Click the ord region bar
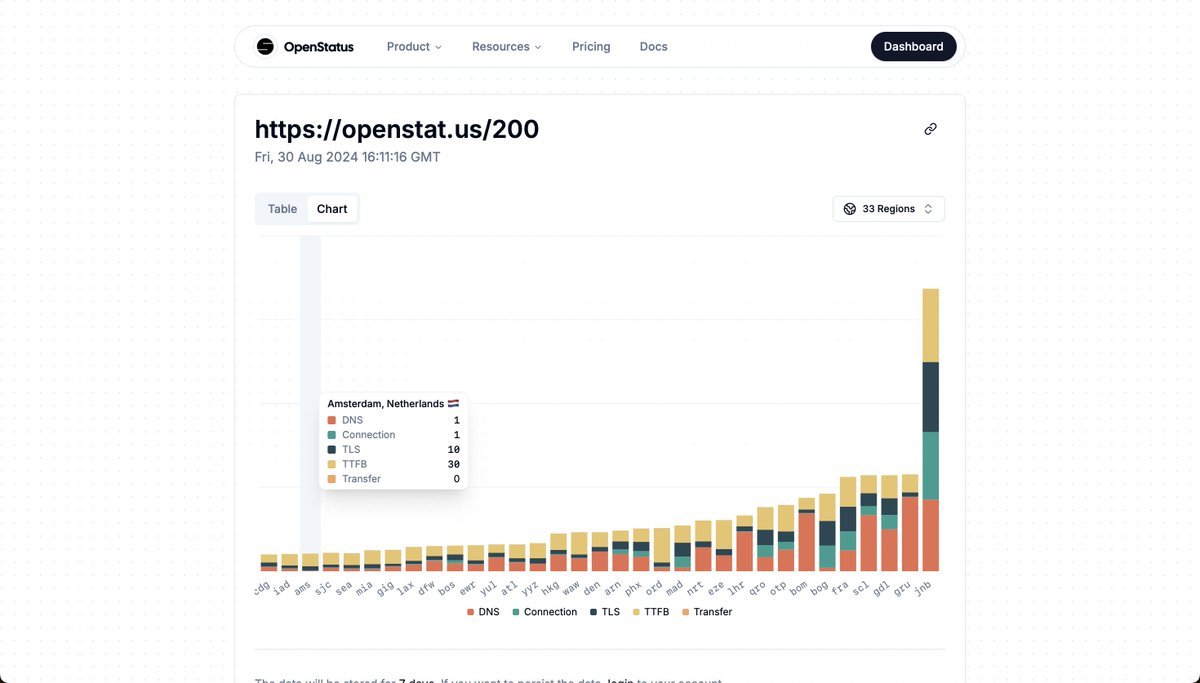The height and width of the screenshot is (683, 1200). tap(662, 550)
